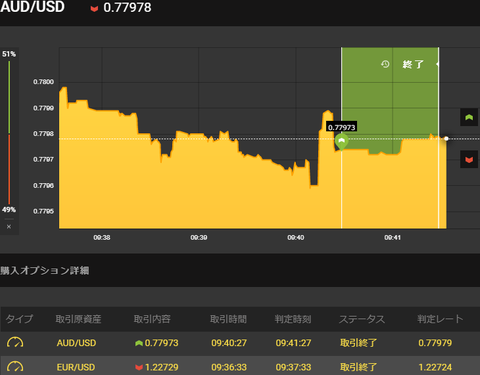Click the 0.77973 entry price label

click(x=342, y=127)
